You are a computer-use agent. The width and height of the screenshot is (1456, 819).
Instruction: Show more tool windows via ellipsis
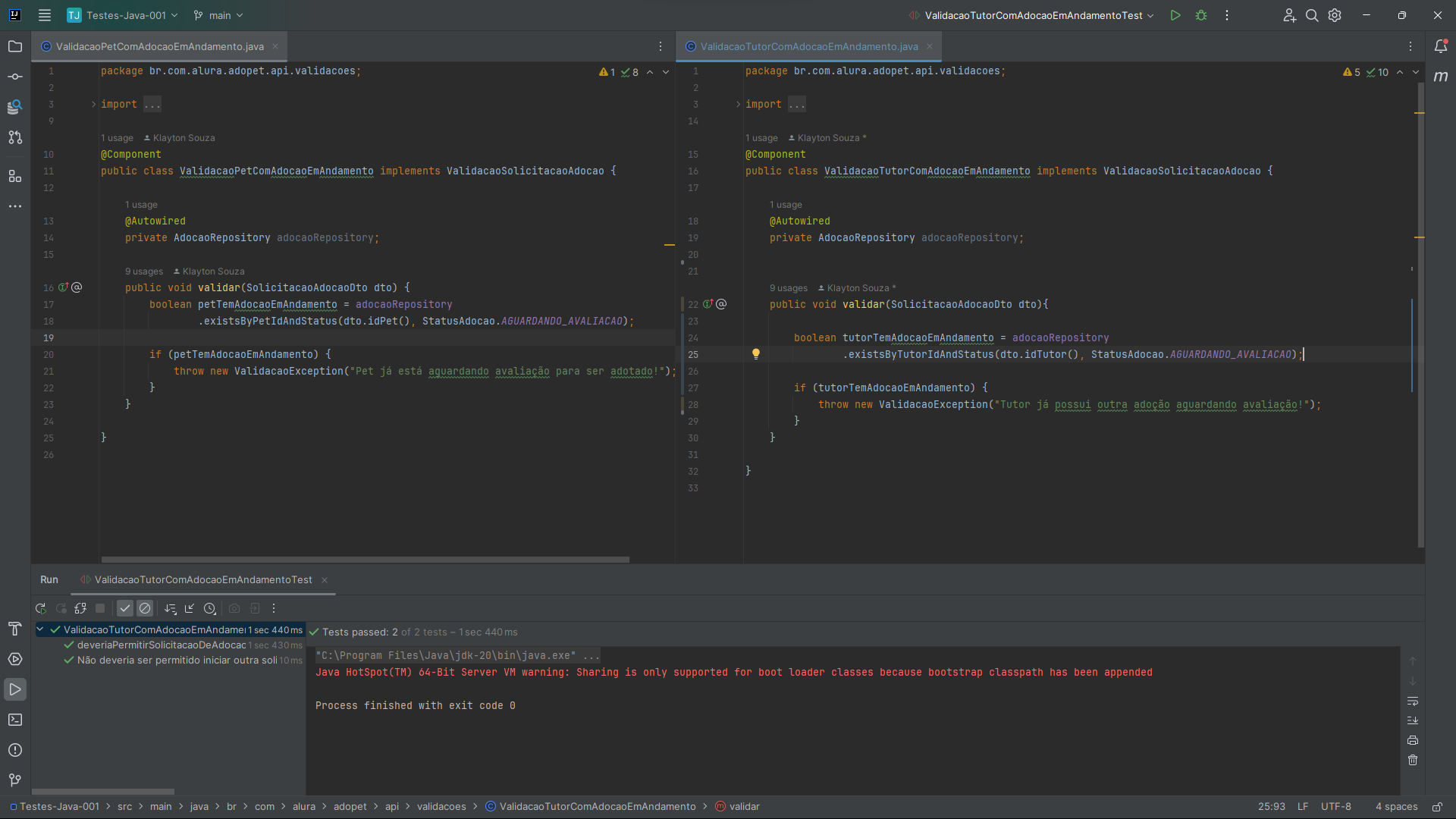[14, 206]
